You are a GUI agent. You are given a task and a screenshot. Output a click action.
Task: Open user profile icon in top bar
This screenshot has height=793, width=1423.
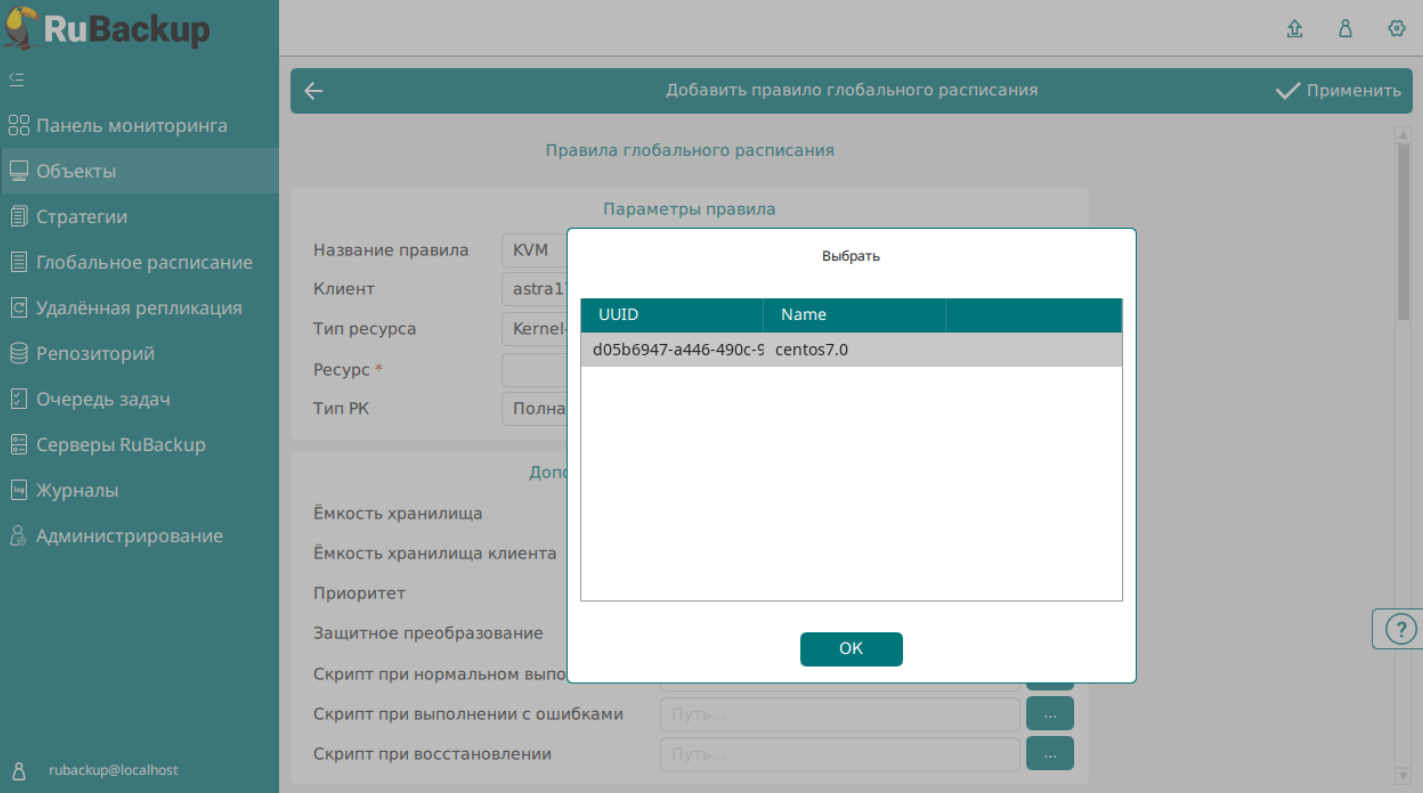coord(1346,29)
